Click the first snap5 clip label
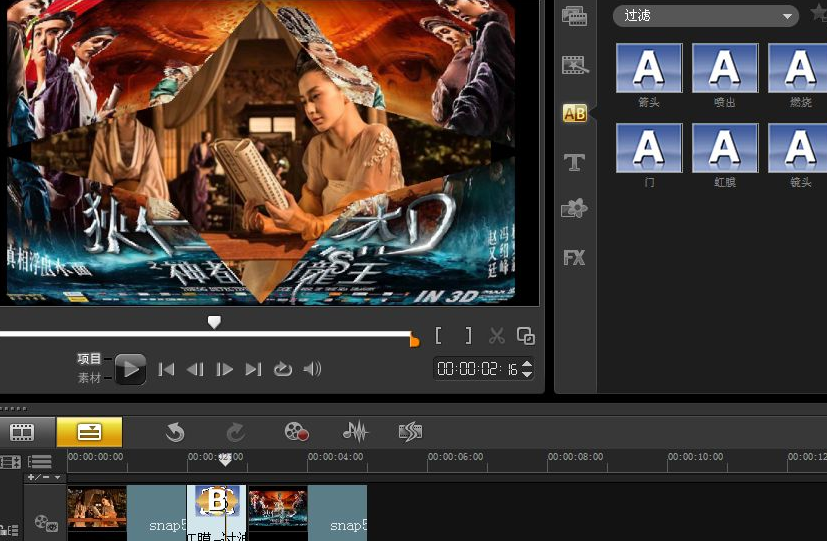 (167, 525)
